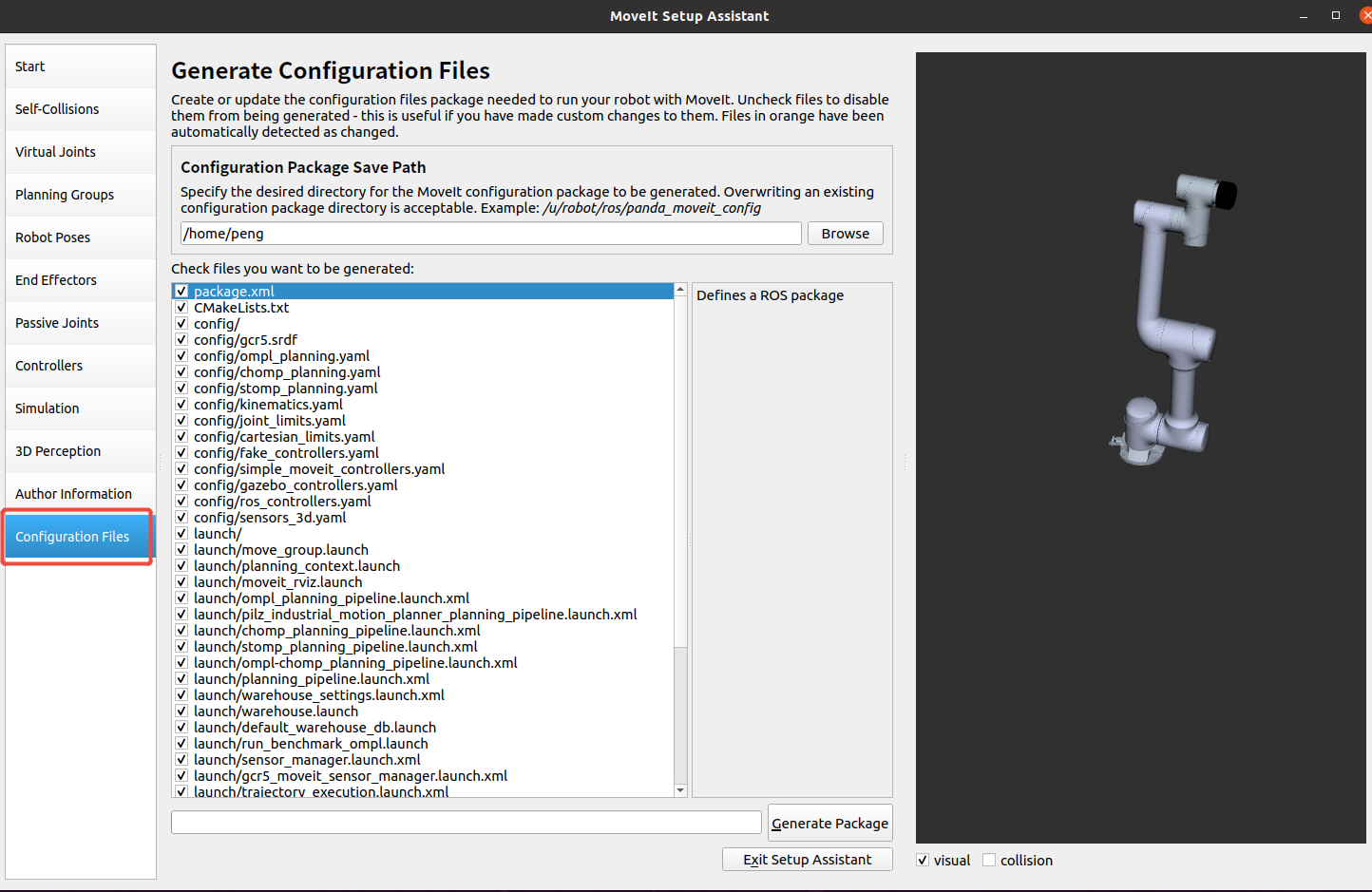Enable the collision display checkbox
This screenshot has width=1372, height=892.
pyautogui.click(x=989, y=860)
